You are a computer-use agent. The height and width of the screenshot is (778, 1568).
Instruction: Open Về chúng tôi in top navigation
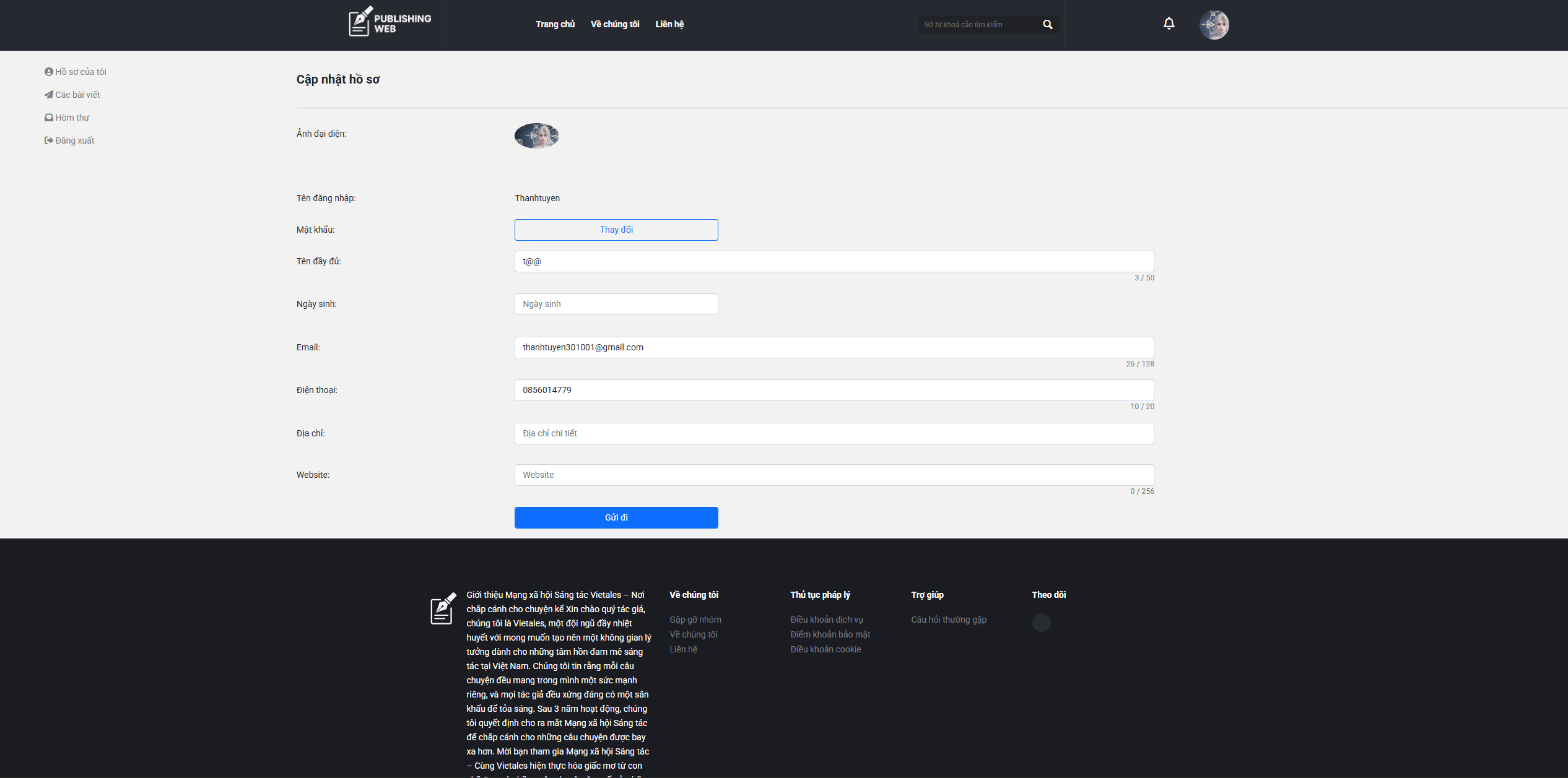(614, 24)
